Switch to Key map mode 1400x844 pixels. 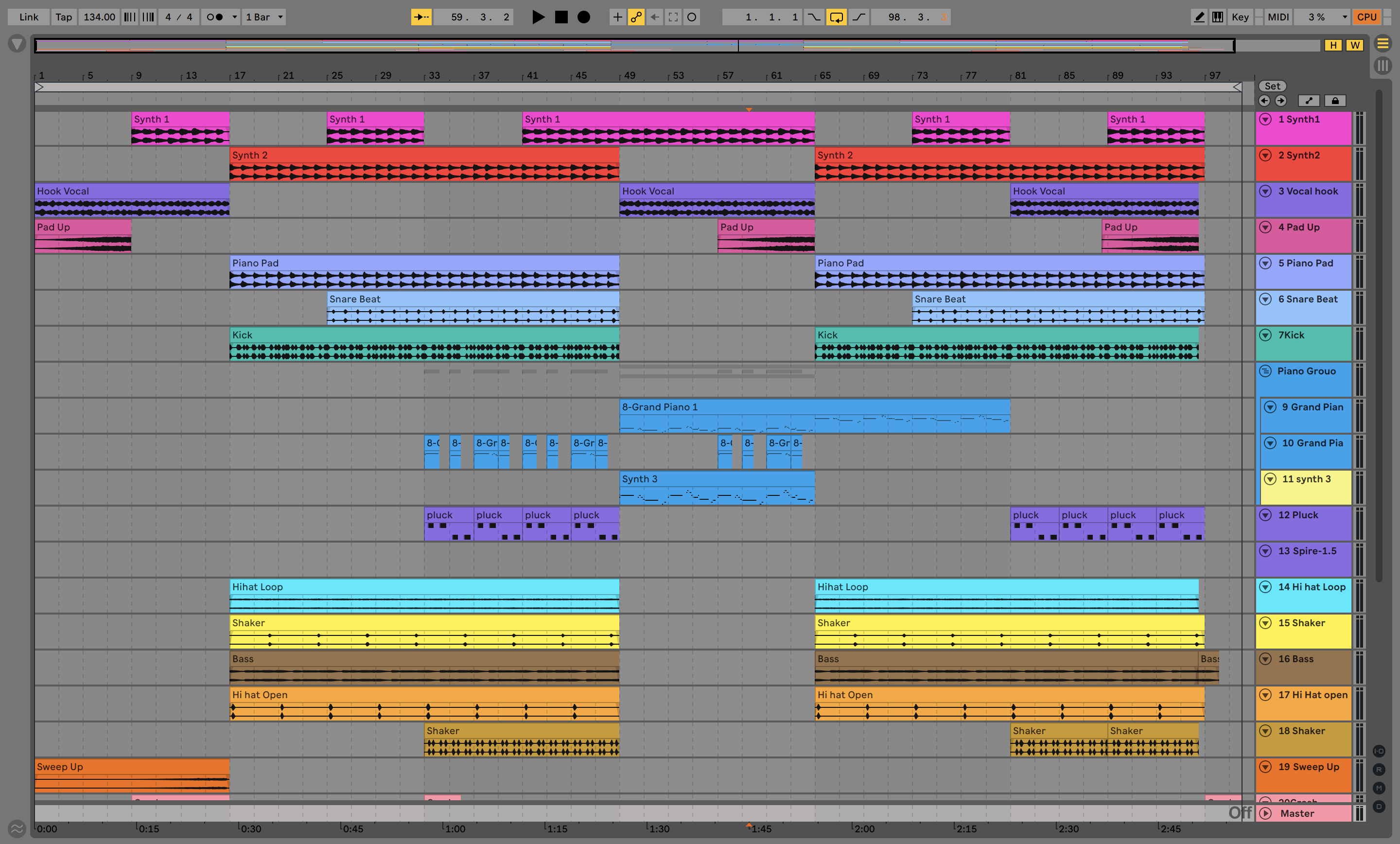(x=1240, y=17)
